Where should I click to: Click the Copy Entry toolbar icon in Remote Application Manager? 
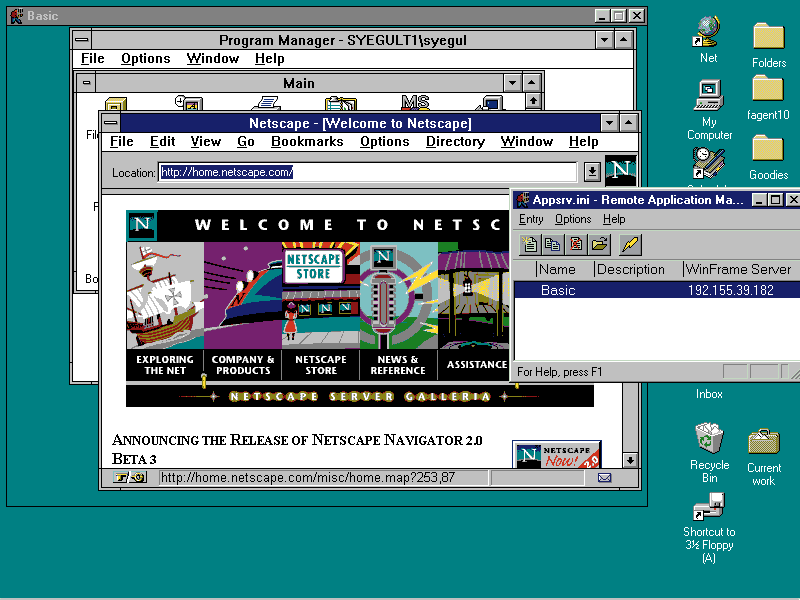coord(553,245)
